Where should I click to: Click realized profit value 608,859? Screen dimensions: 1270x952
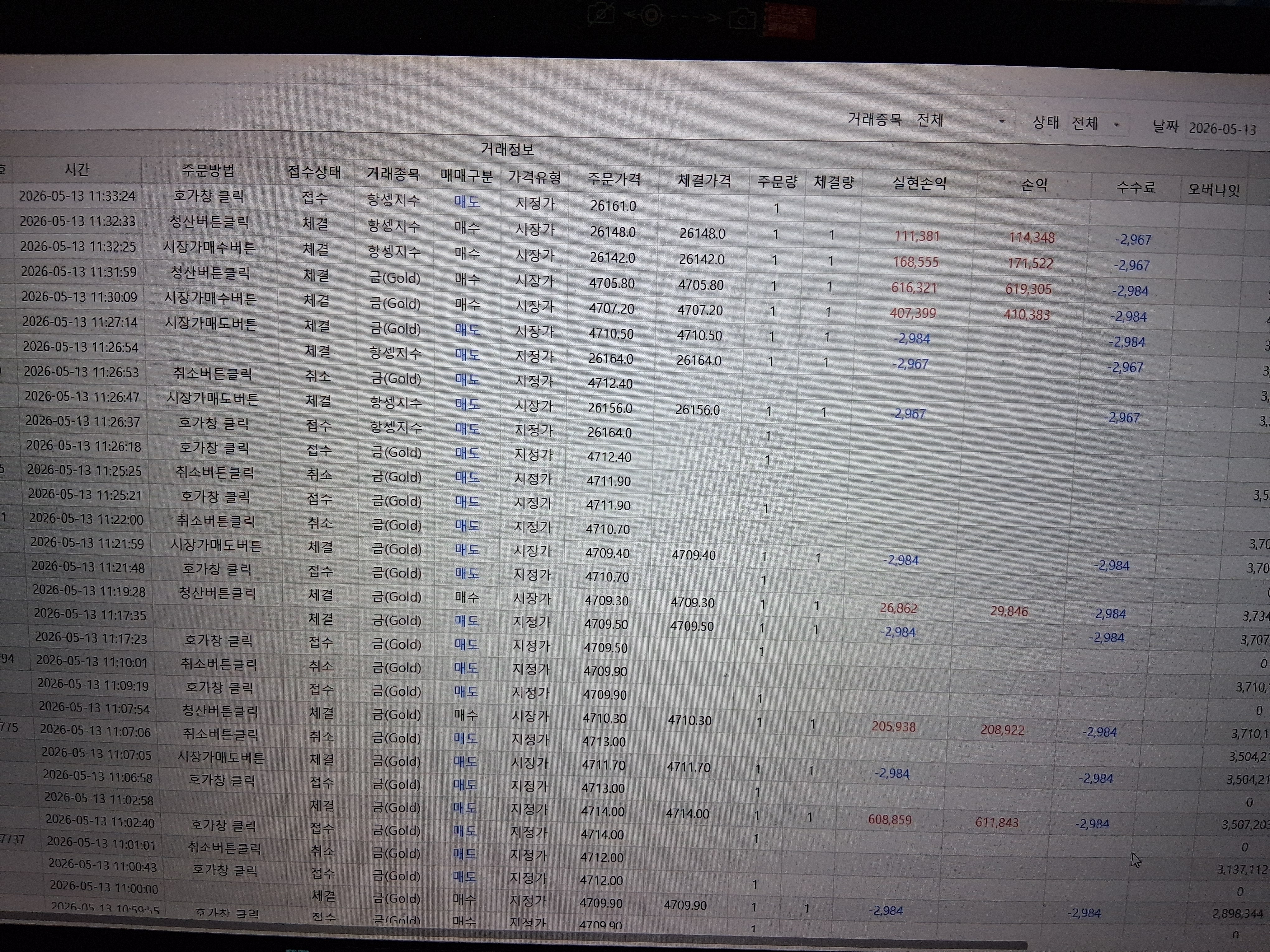(x=890, y=820)
